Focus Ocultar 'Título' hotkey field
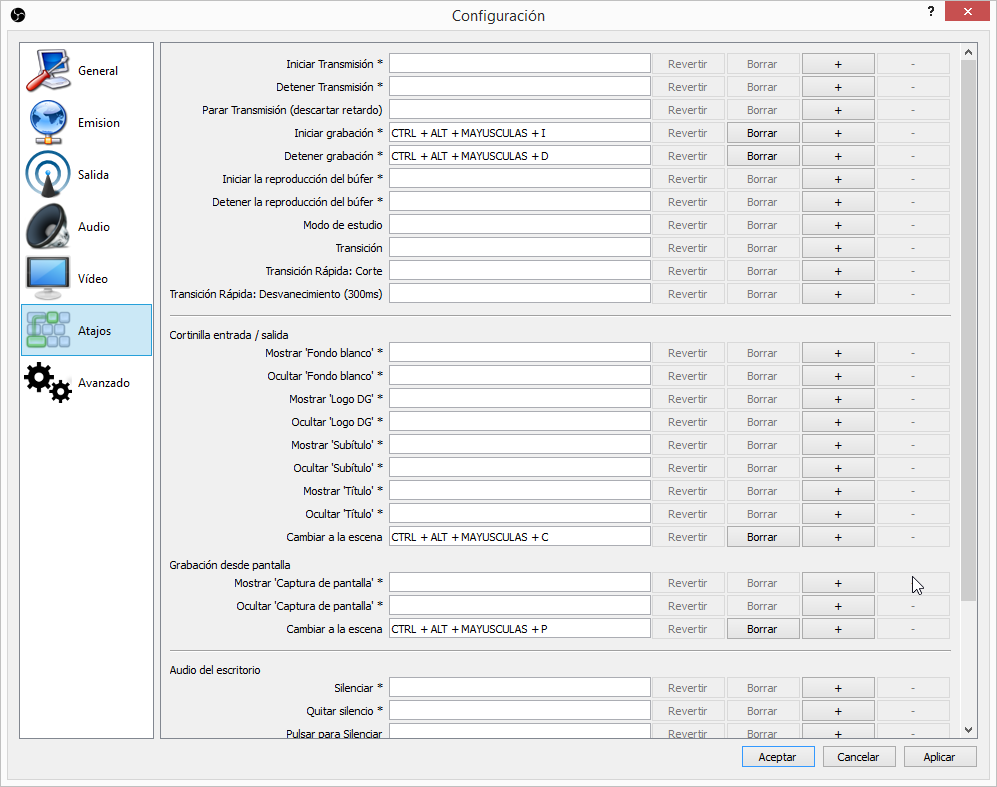 [x=519, y=513]
